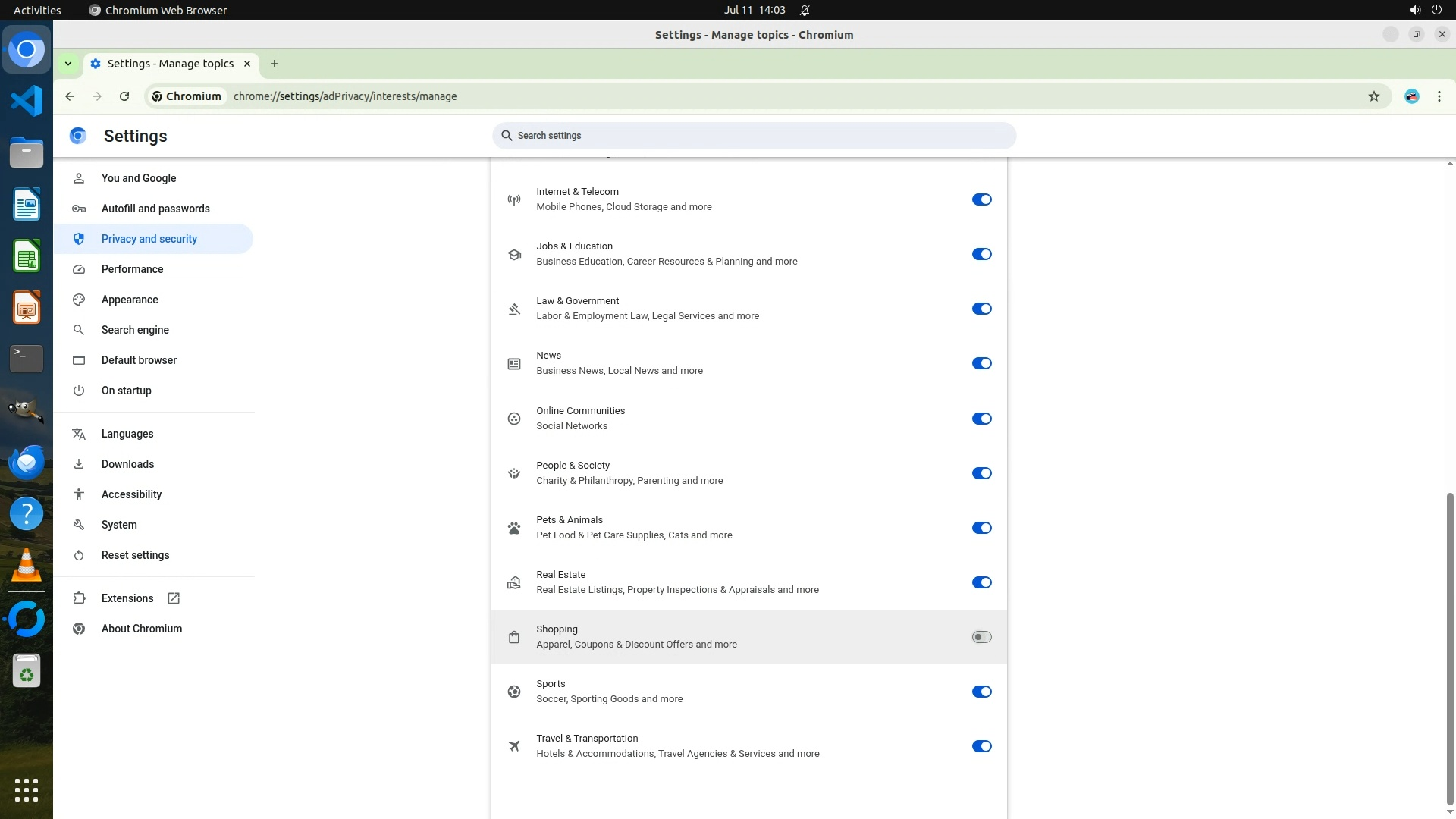Open new tab with plus button
This screenshot has height=819, width=1456.
coord(275,64)
